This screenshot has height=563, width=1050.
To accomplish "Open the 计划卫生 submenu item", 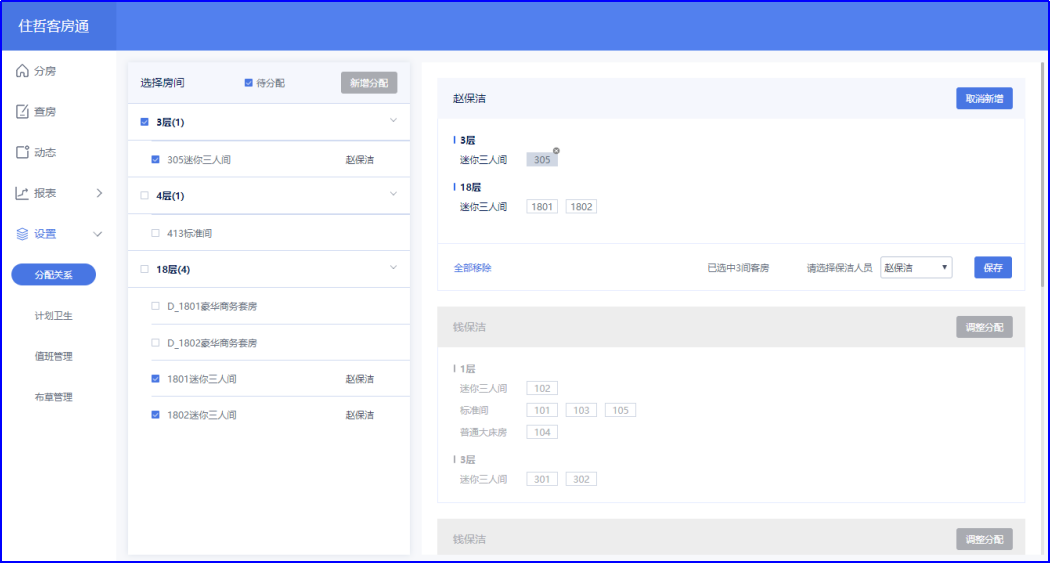I will click(x=54, y=315).
